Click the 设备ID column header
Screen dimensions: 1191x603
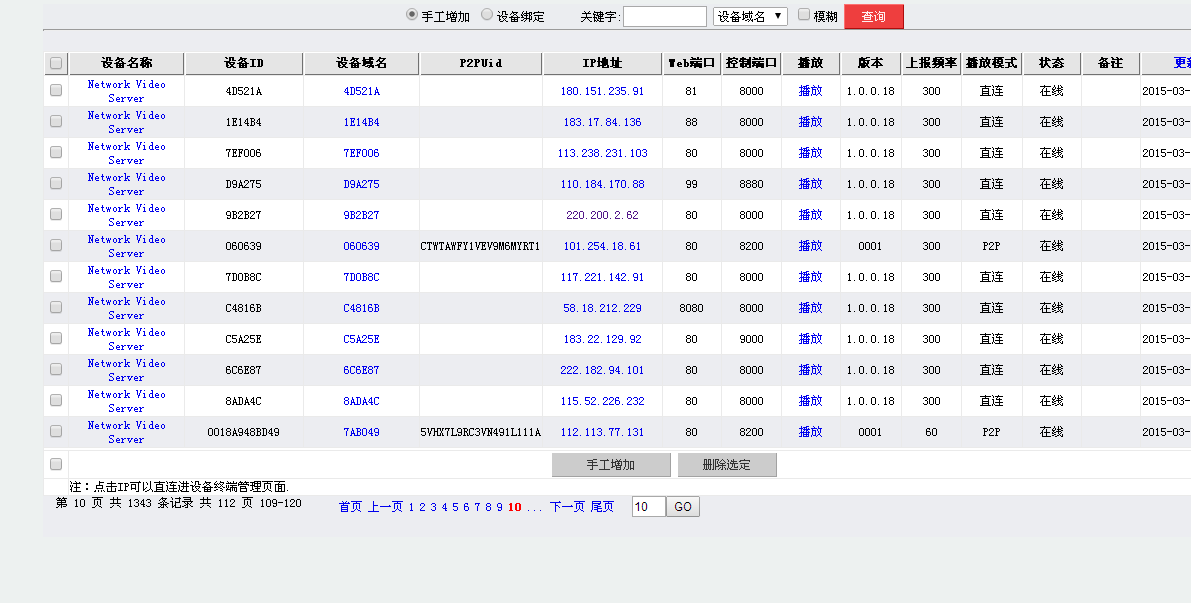point(244,63)
